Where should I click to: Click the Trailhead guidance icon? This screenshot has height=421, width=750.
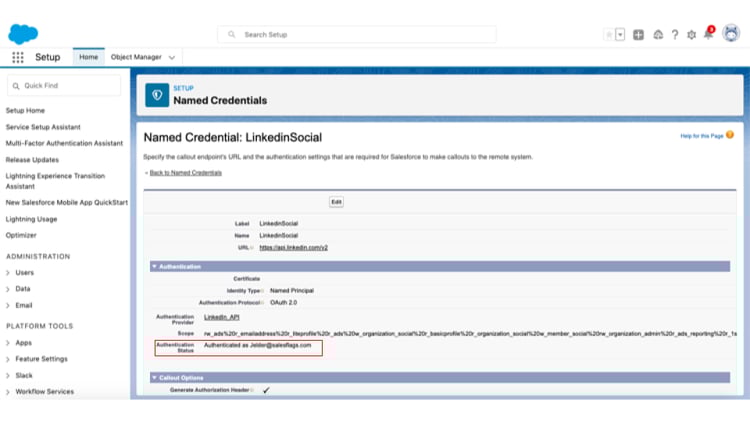(658, 35)
